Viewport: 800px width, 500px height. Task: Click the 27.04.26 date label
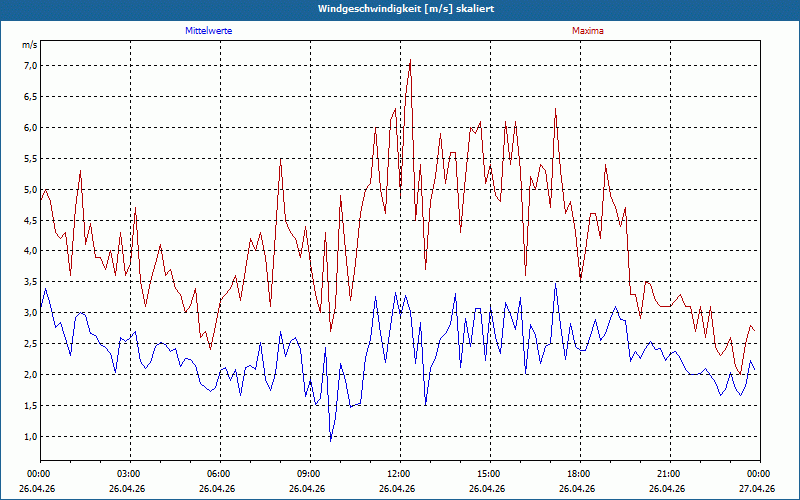click(x=757, y=488)
